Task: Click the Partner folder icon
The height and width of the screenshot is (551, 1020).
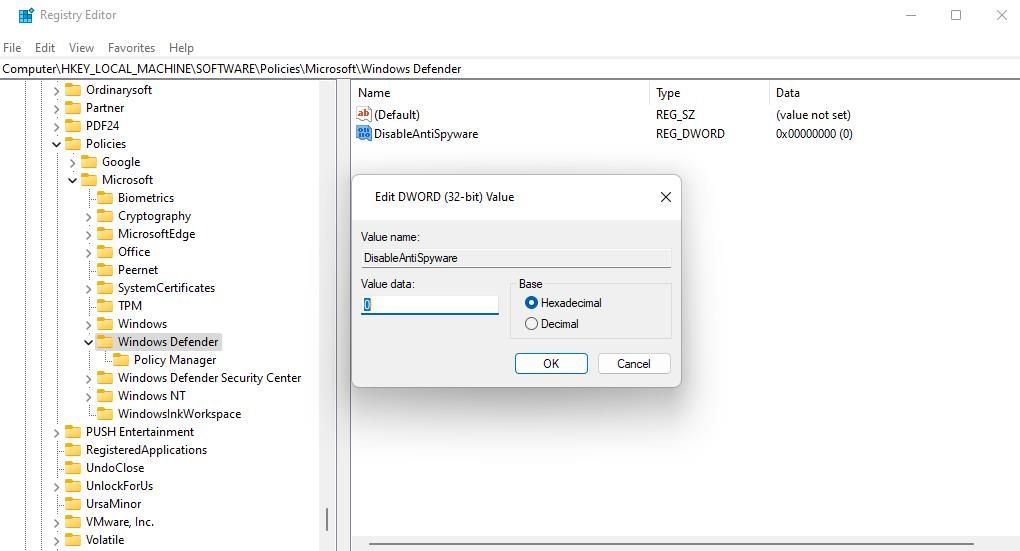Action: click(74, 108)
